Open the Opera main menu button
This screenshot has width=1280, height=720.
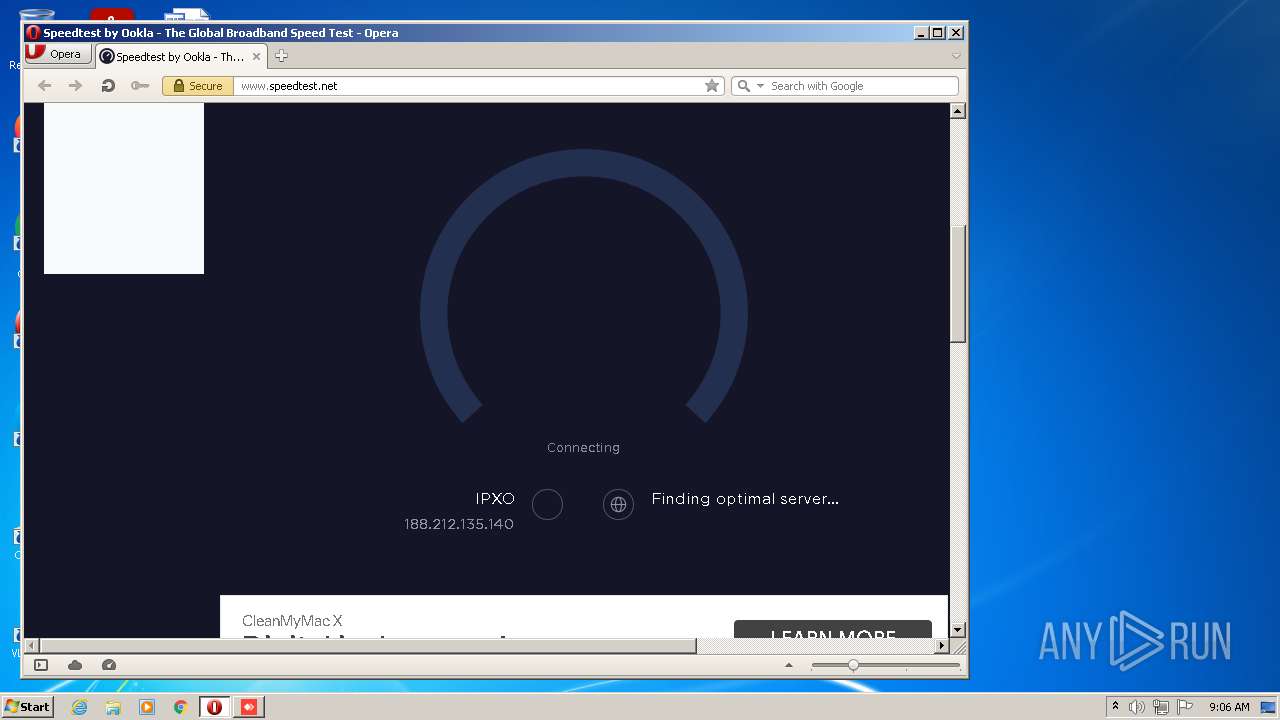coord(59,55)
